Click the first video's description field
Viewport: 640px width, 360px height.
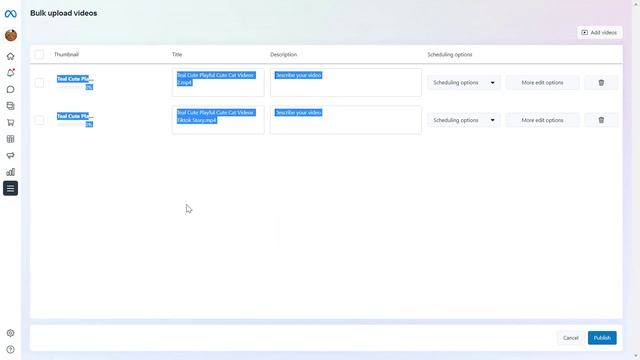[346, 82]
